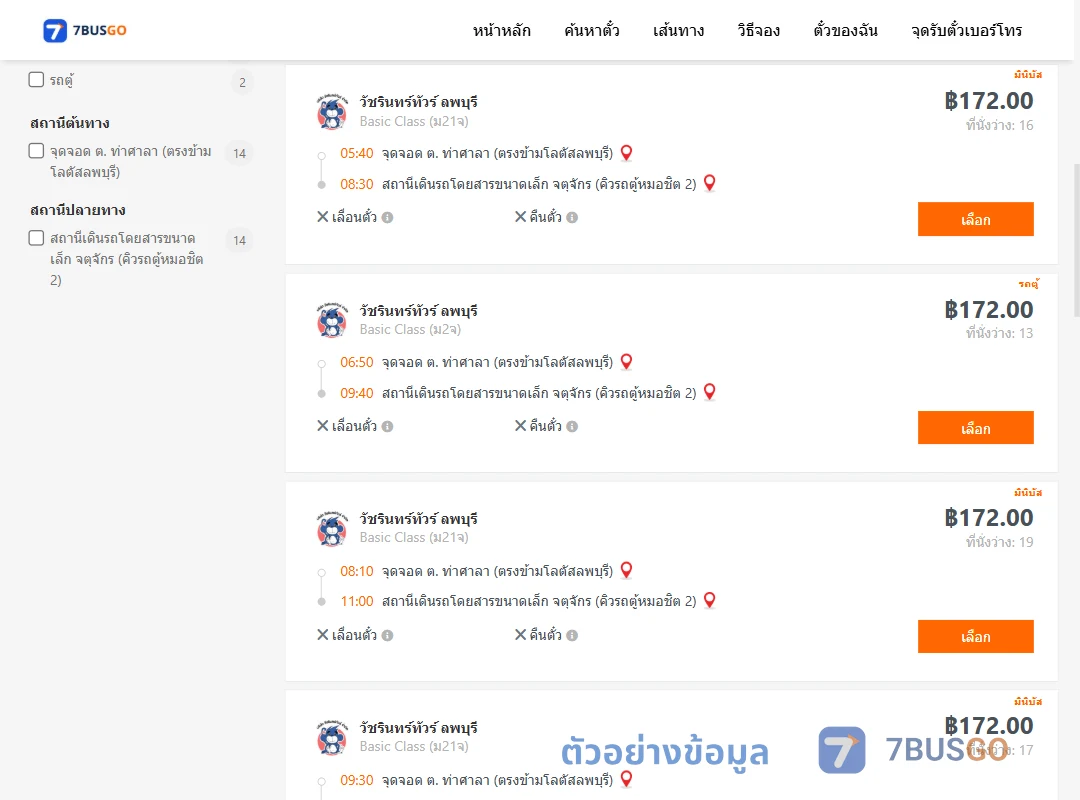Tick the จุดจอด ต. ท่าศาลา origin station filter
Screen dimensions: 1080x800
coord(37,150)
